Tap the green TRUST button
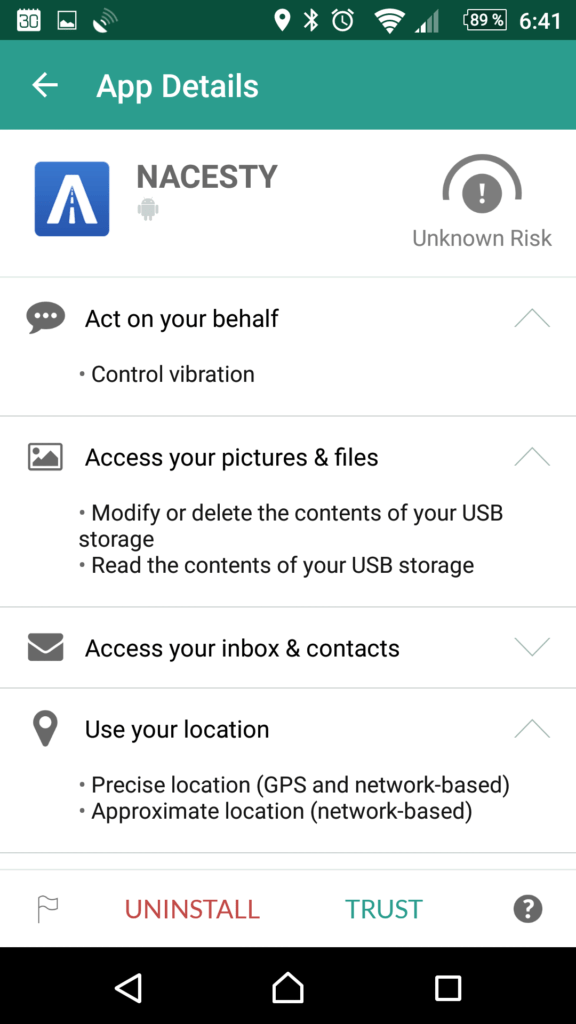Viewport: 576px width, 1024px height. [383, 909]
